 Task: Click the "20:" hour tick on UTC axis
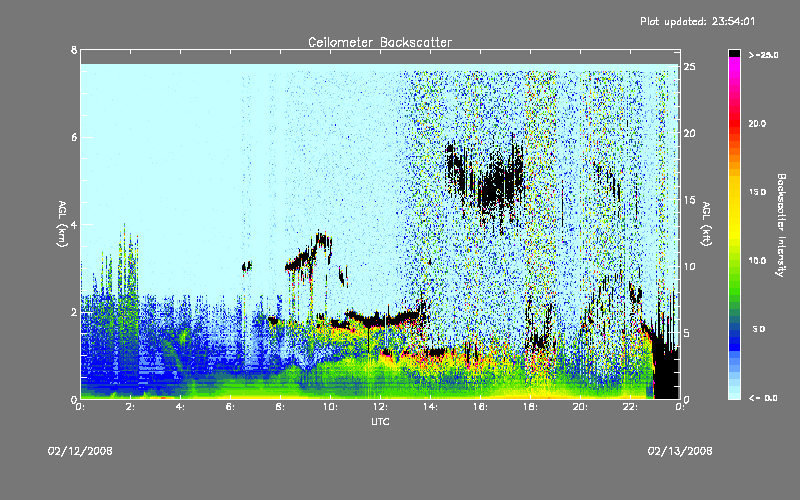tap(580, 407)
